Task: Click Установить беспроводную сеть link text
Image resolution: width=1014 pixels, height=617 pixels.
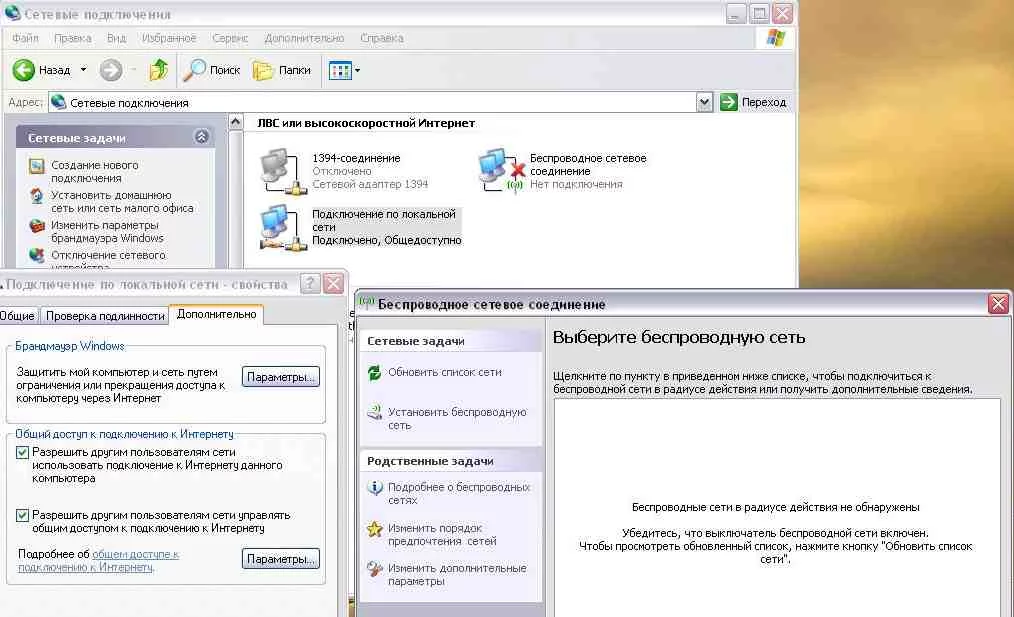Action: coord(457,418)
